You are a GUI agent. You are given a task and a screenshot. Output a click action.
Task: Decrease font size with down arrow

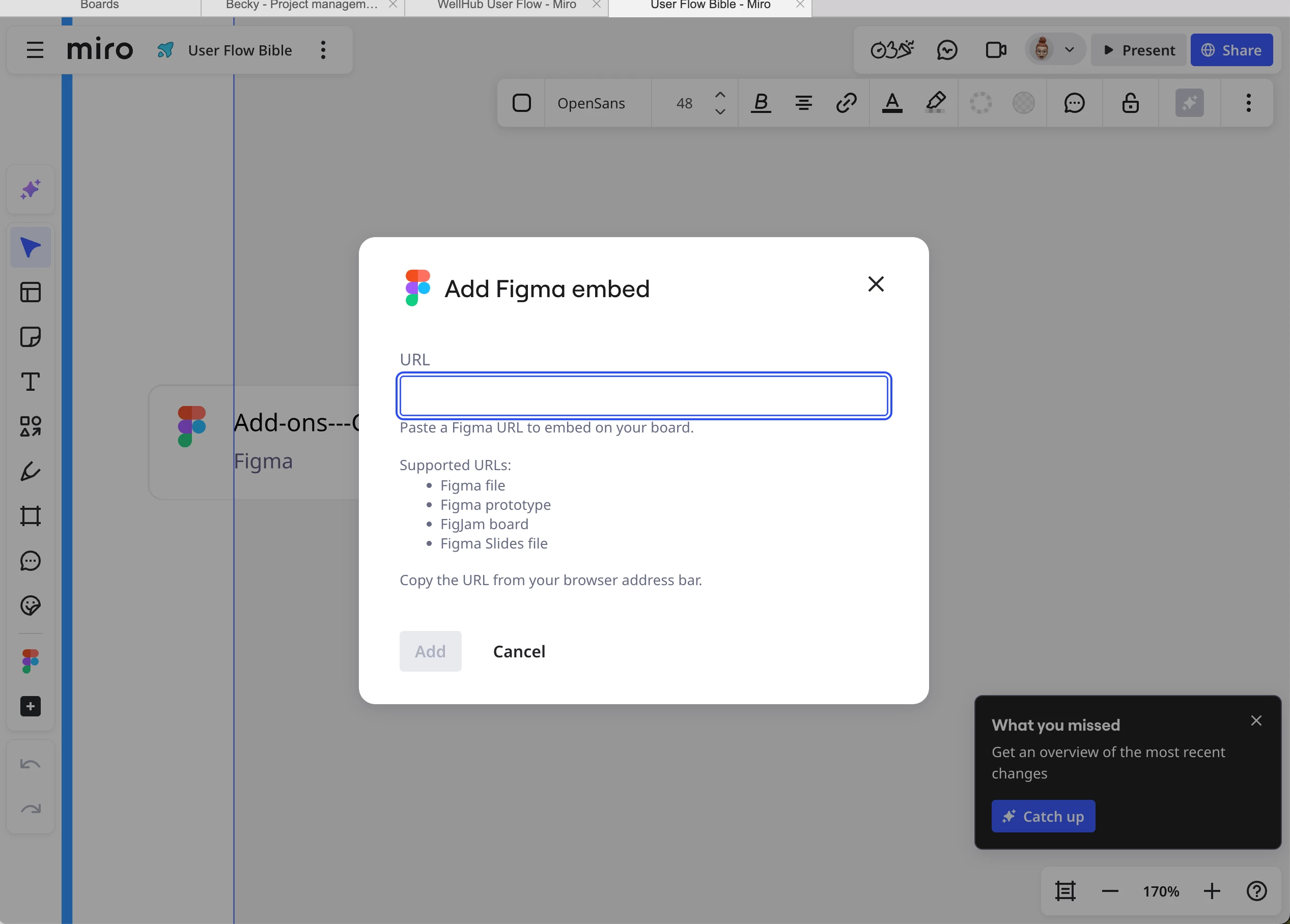[x=720, y=112]
